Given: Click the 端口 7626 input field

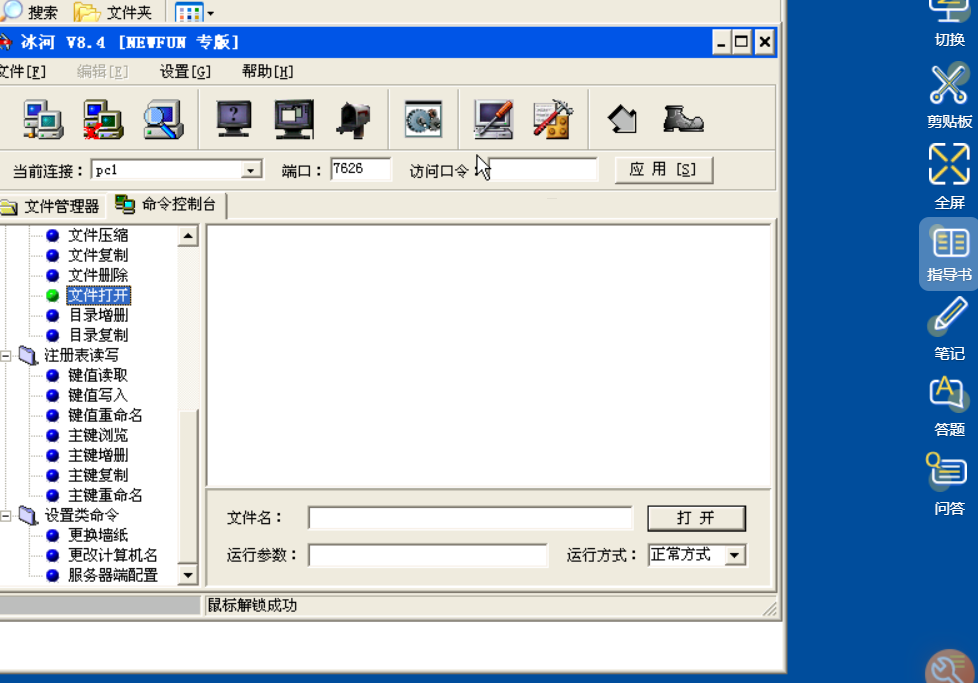Looking at the screenshot, I should point(361,169).
